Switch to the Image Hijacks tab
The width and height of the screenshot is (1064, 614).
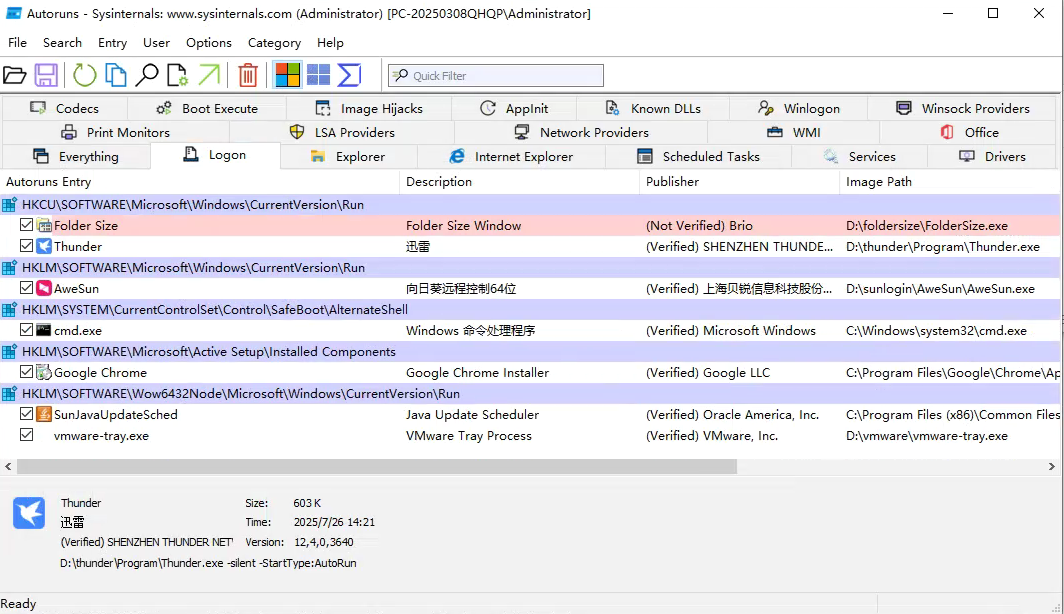(369, 109)
